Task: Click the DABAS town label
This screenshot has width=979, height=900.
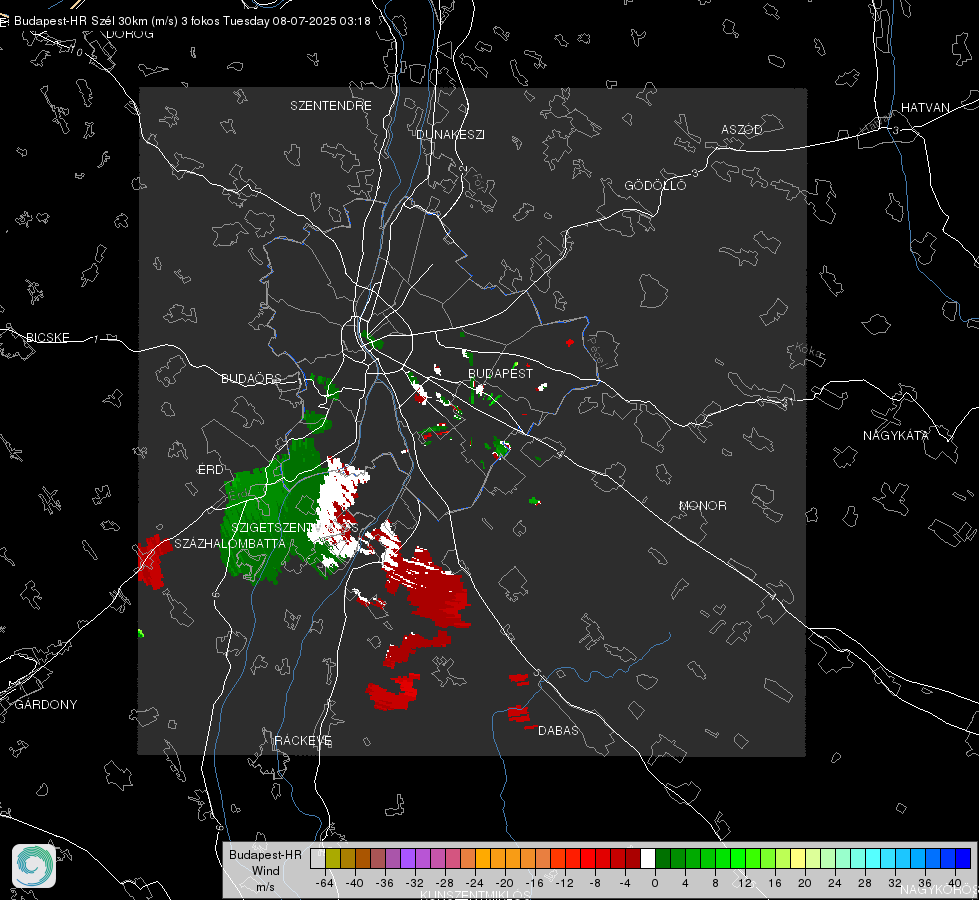Action: pyautogui.click(x=558, y=730)
